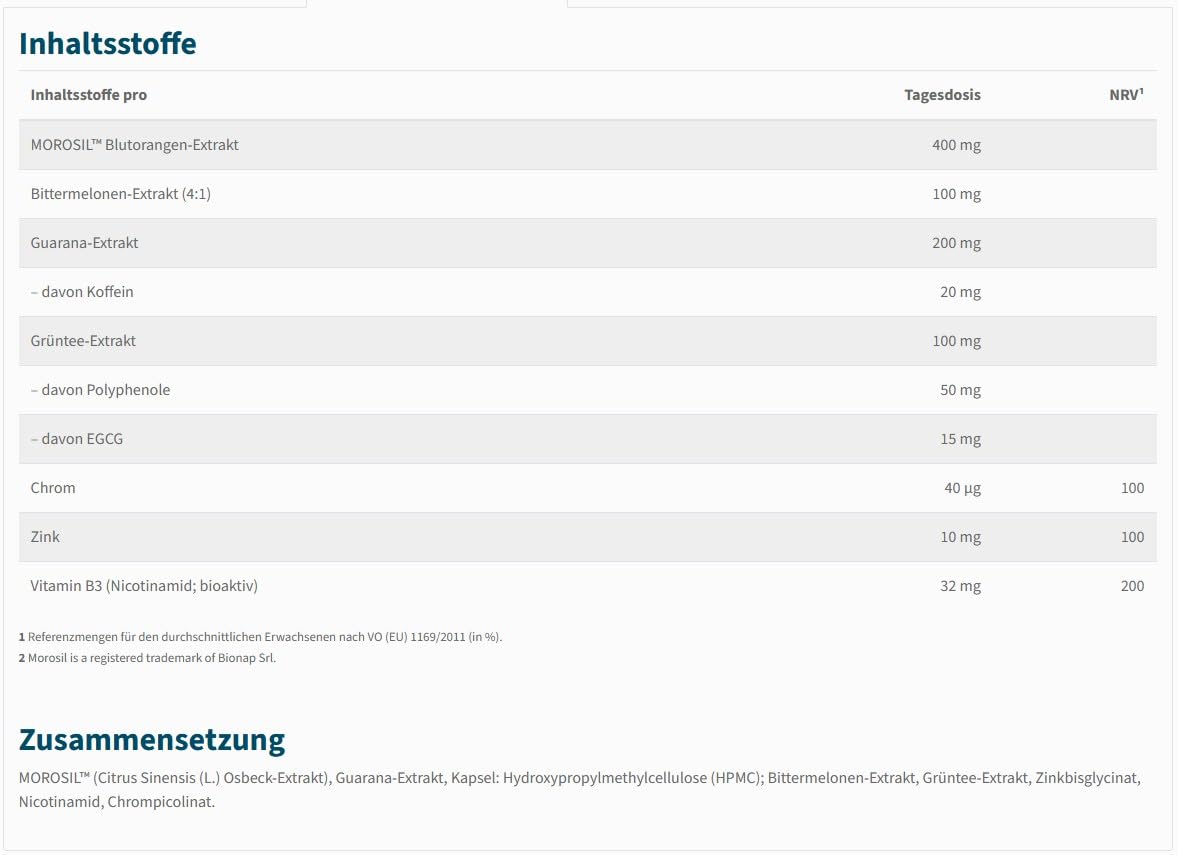
Task: Select the Zusammensetzung heading
Action: [152, 740]
